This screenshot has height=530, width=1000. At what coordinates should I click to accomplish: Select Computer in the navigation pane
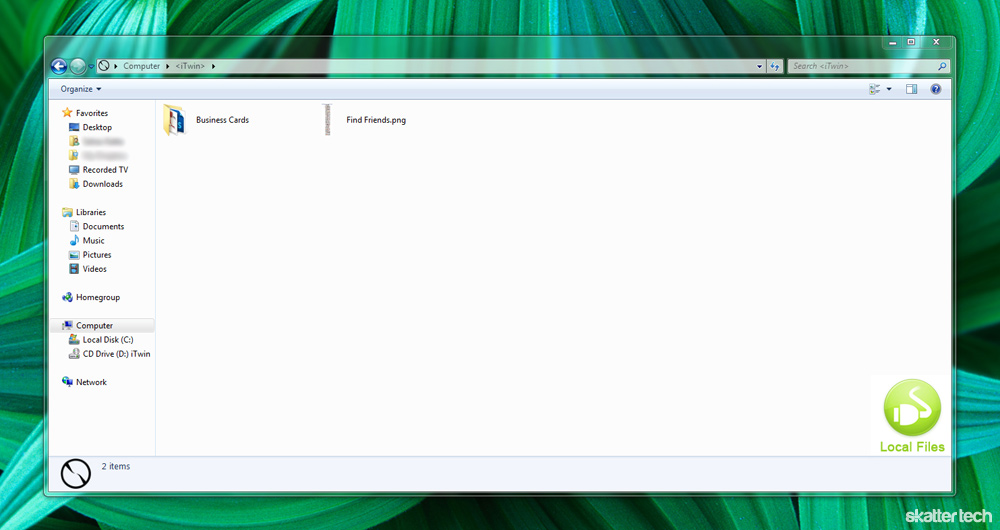tap(94, 325)
